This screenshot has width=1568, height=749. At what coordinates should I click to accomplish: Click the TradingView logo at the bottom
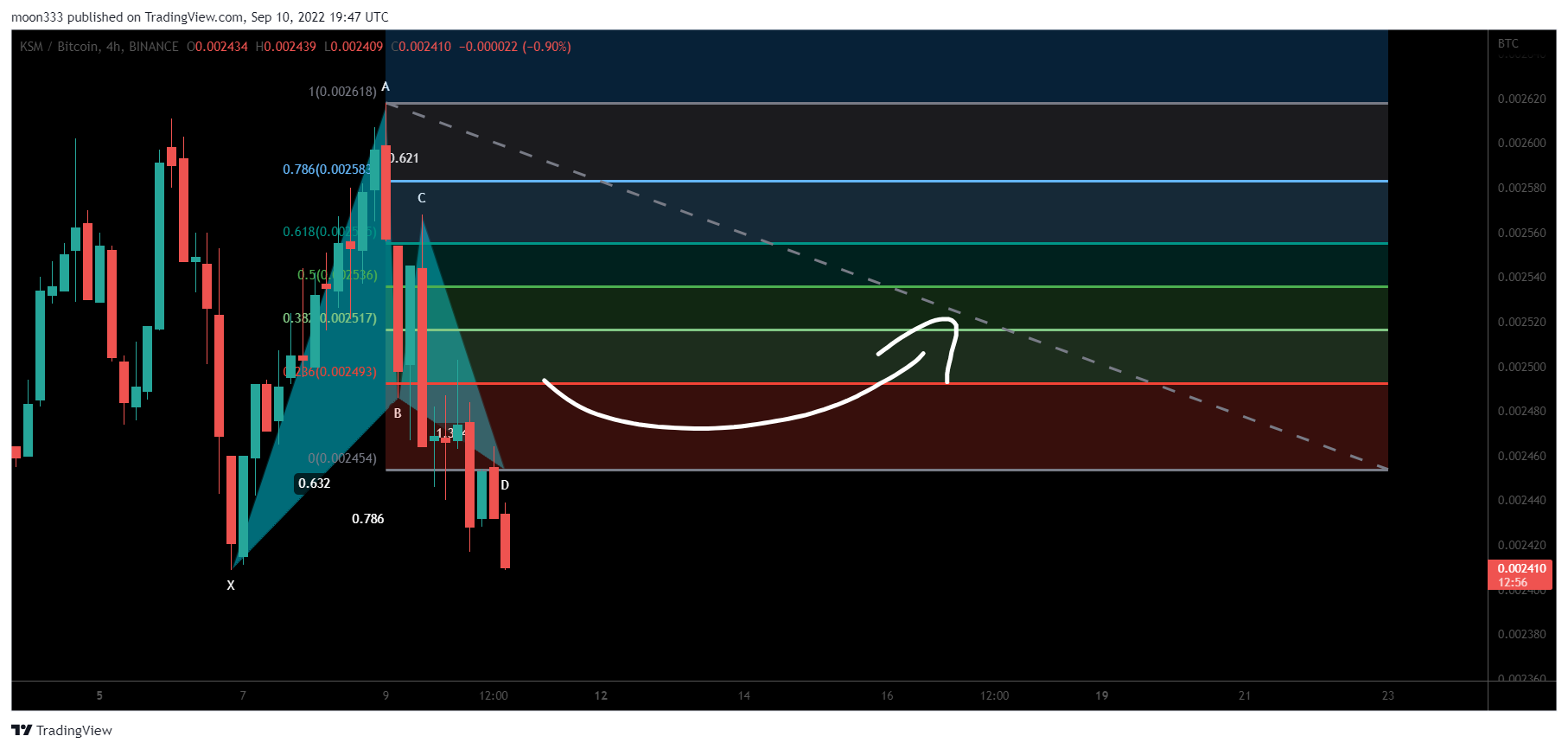(x=61, y=731)
